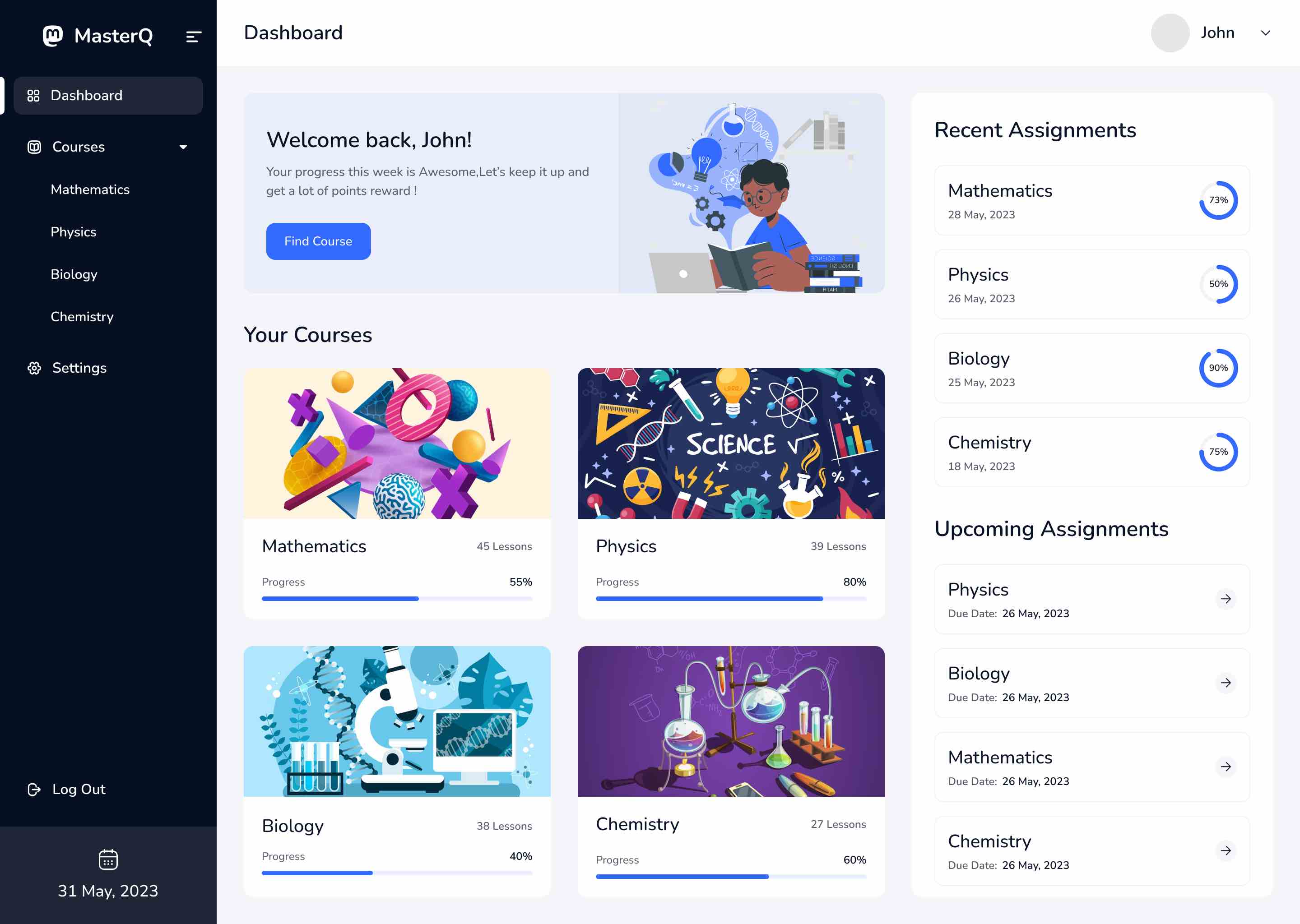Click the Find Course button
This screenshot has height=924, width=1300.
click(318, 241)
